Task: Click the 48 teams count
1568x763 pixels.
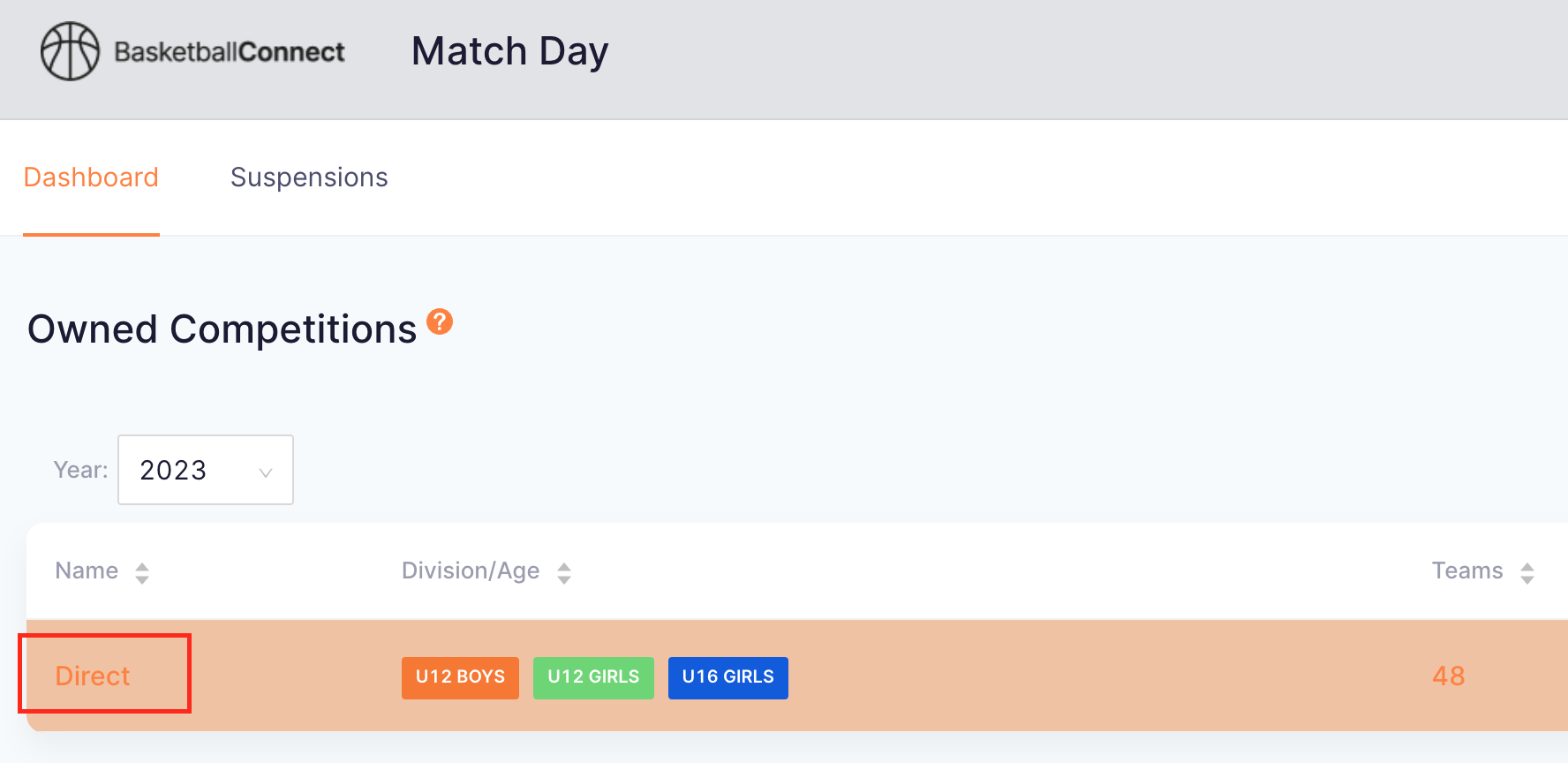Action: coord(1449,676)
